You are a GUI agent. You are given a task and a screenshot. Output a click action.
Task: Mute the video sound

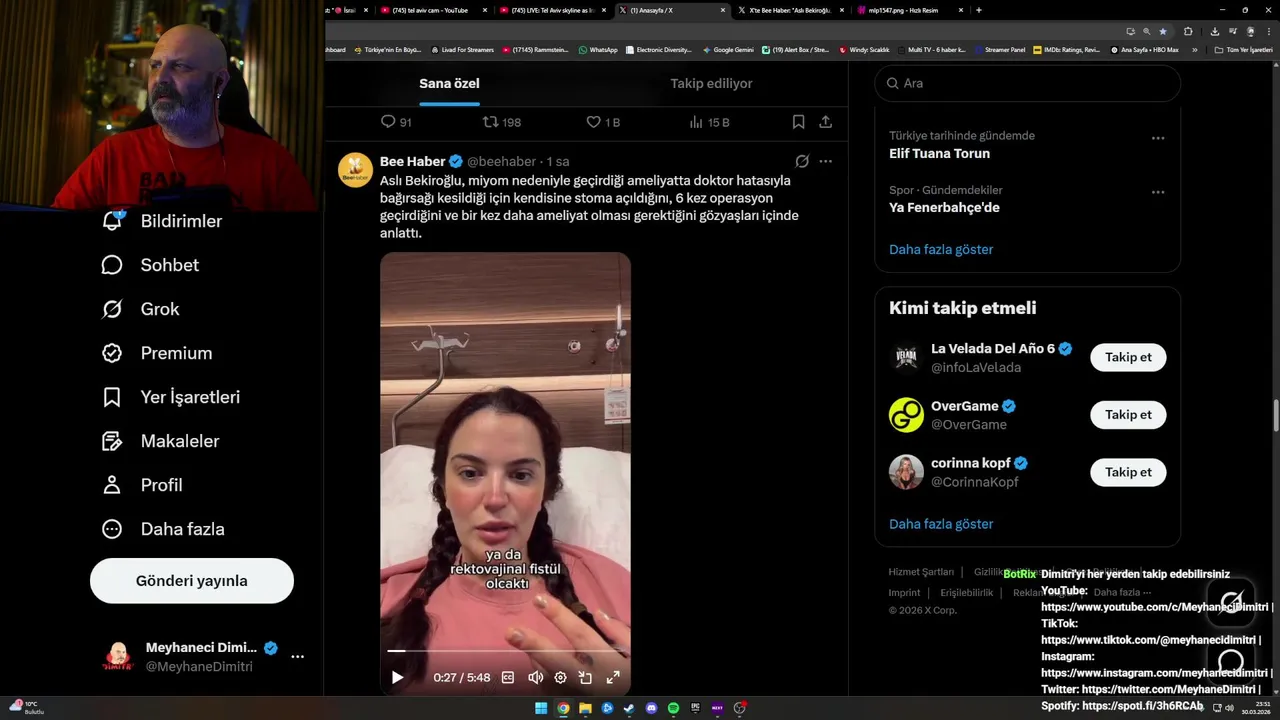tap(535, 677)
